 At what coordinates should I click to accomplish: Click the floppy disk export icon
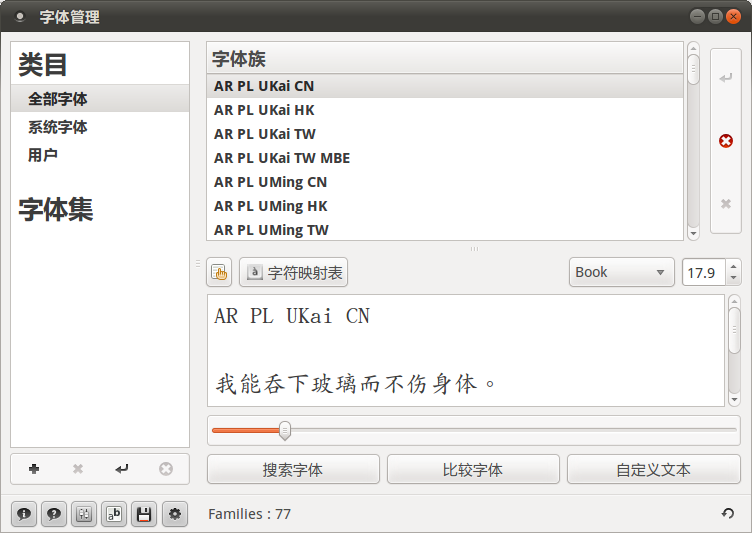tap(144, 514)
